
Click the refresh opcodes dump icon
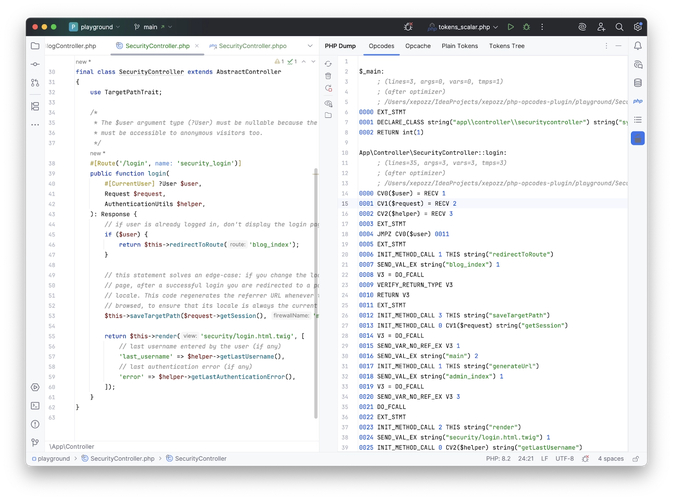coord(328,64)
